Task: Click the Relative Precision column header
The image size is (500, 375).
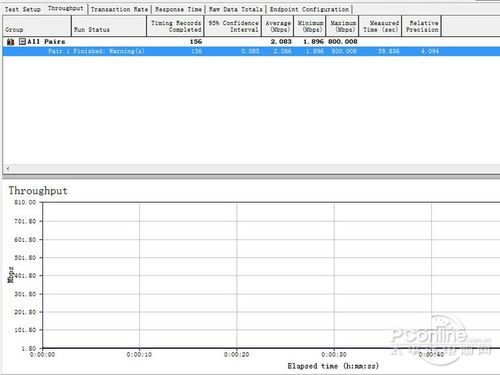Action: coord(422,26)
